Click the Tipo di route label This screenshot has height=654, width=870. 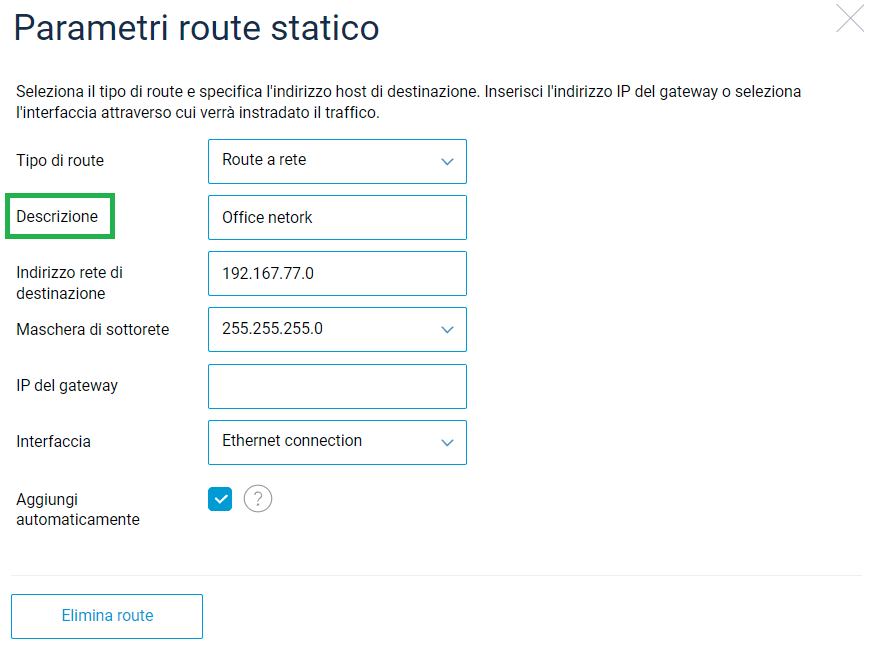(60, 161)
